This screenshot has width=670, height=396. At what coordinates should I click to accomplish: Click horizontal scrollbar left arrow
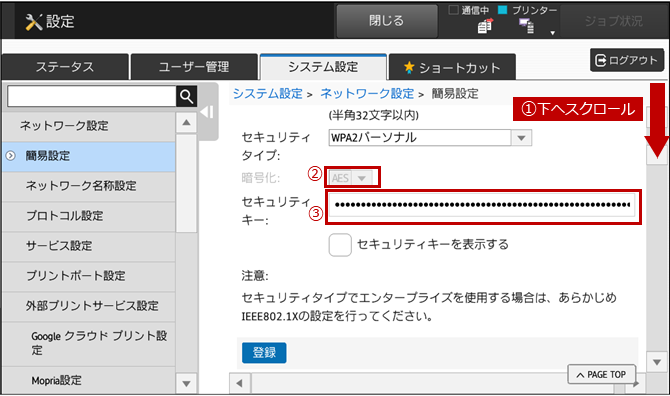tap(240, 384)
